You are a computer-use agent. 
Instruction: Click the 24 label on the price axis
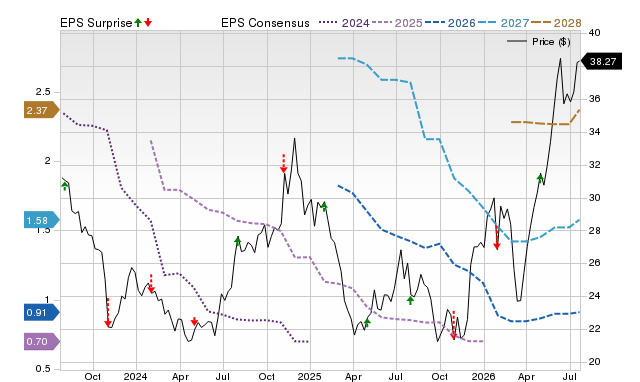(595, 295)
